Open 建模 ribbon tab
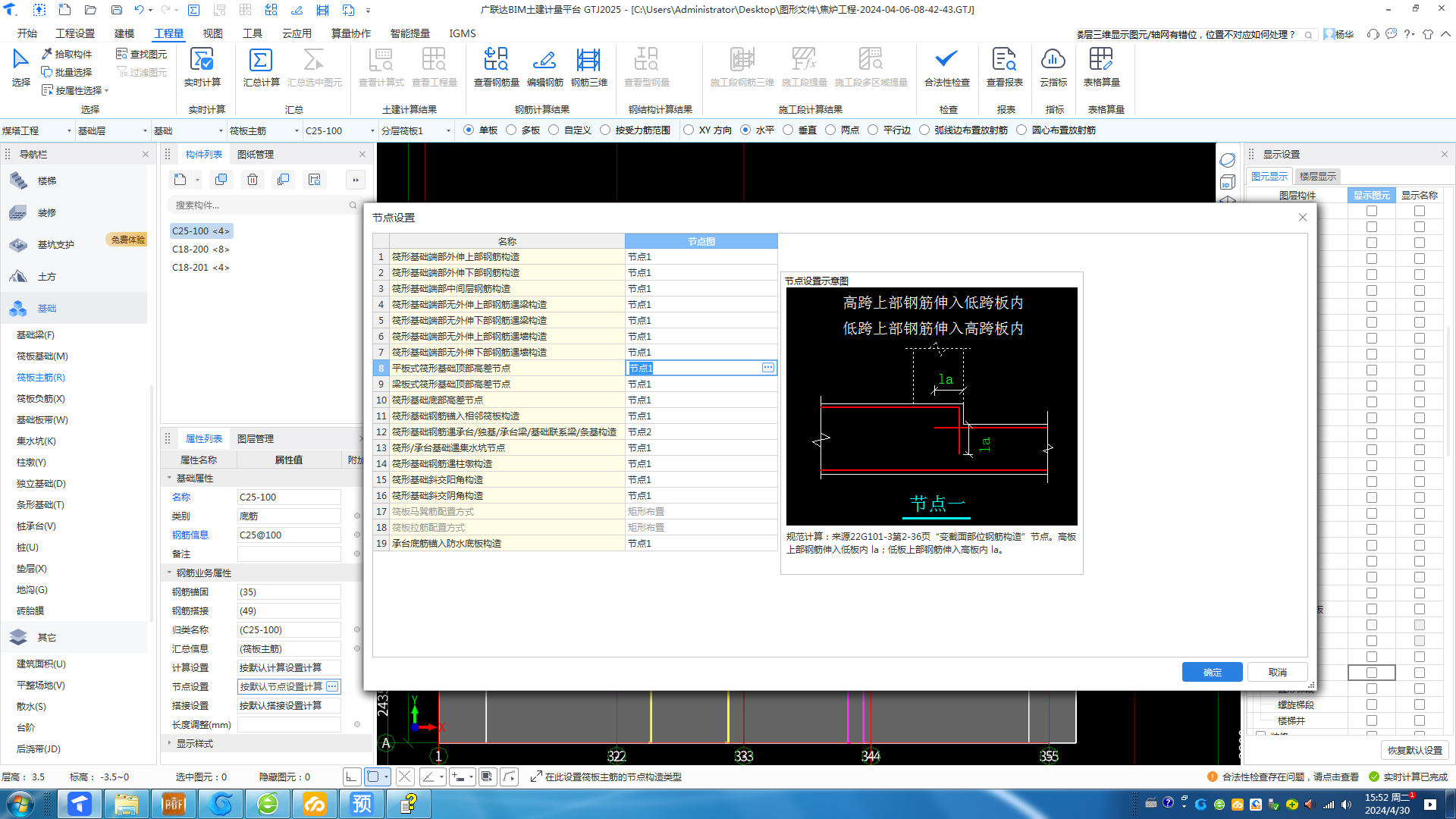The image size is (1456, 819). pyautogui.click(x=124, y=33)
